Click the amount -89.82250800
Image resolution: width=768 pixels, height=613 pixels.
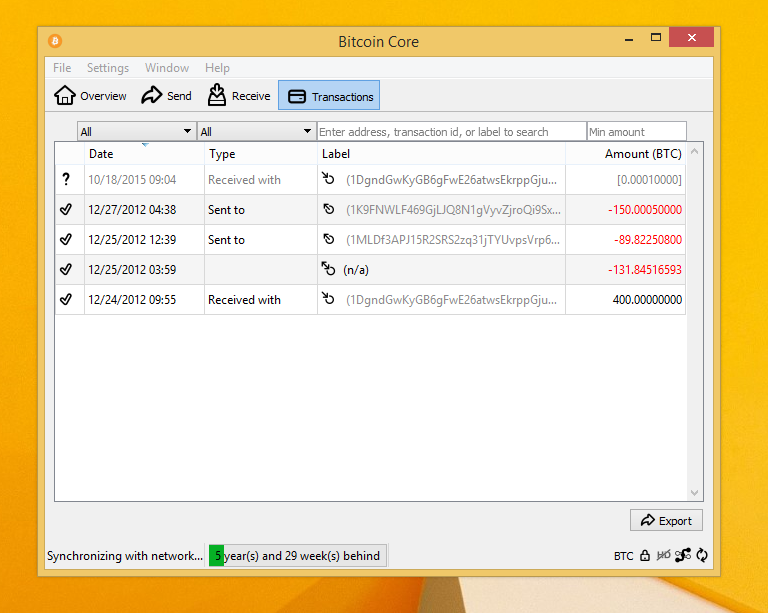point(648,239)
